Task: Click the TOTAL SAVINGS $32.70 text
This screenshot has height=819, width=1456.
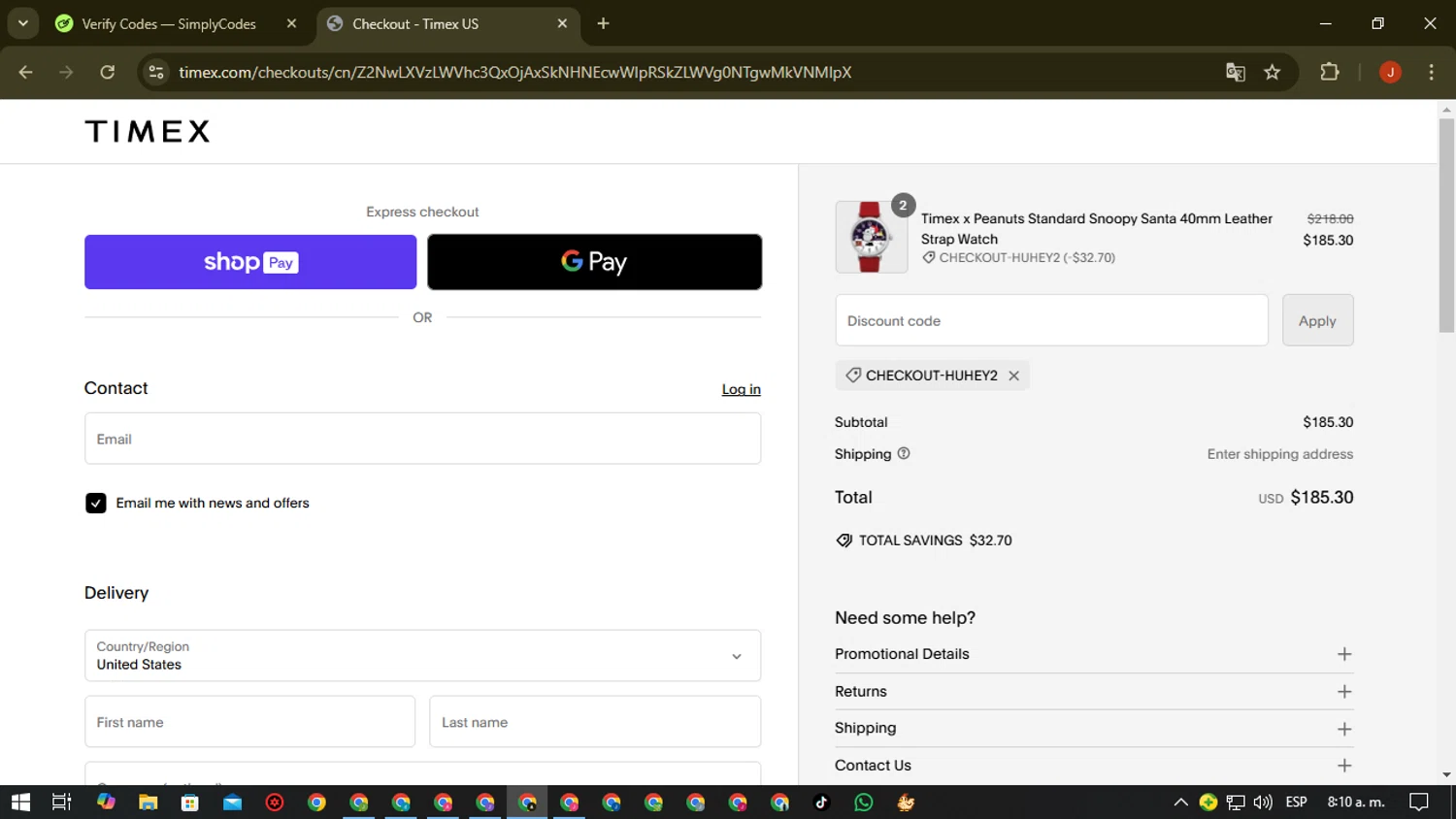Action: [936, 541]
